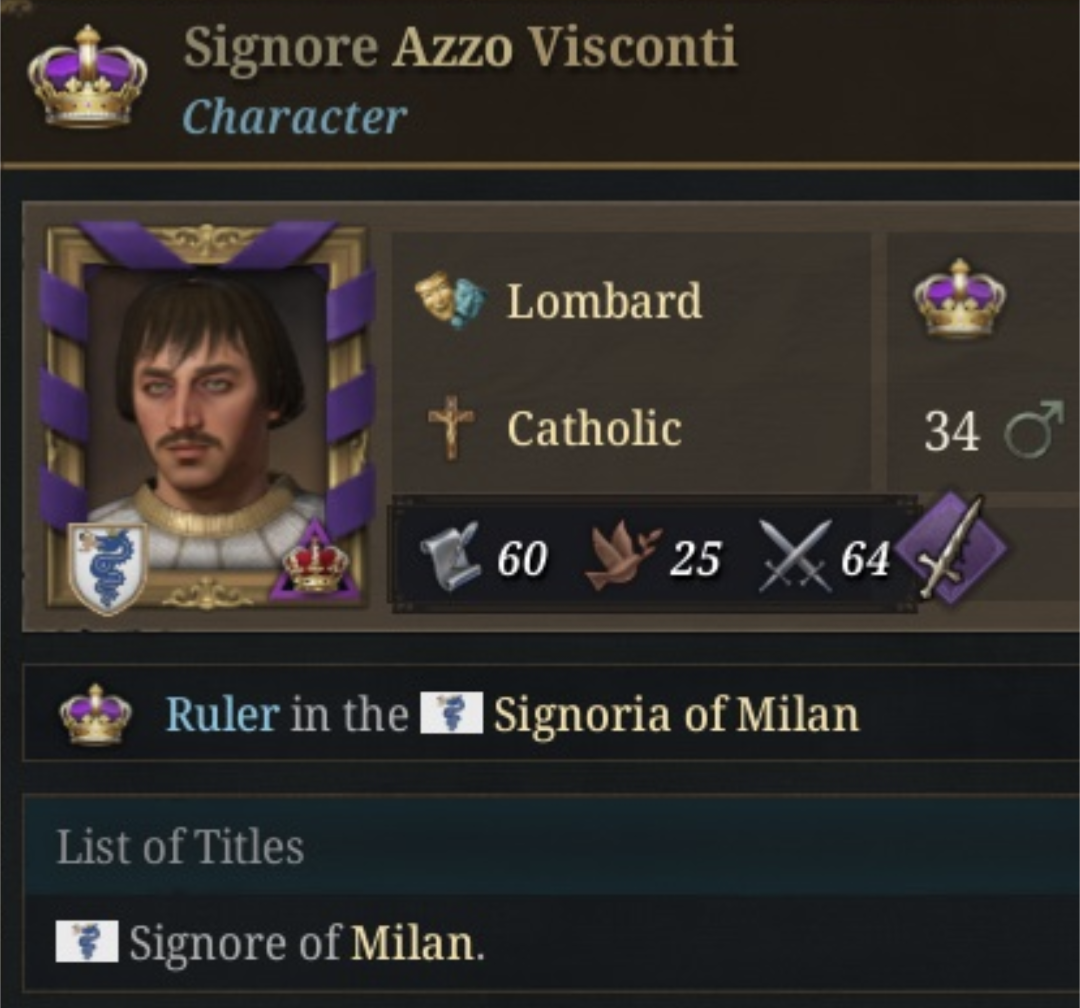Click the large crown icon beside the character name

click(87, 76)
